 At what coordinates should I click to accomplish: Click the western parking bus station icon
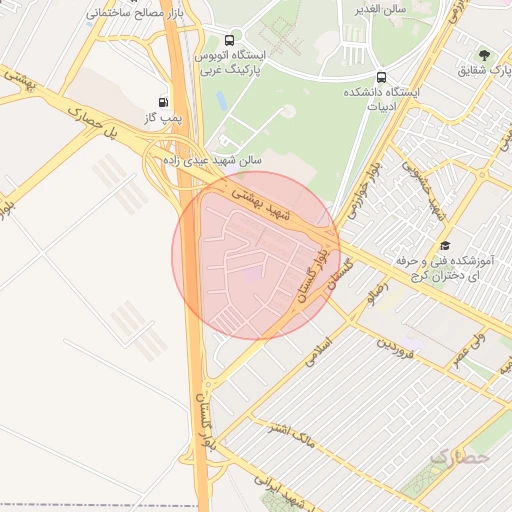click(x=229, y=40)
